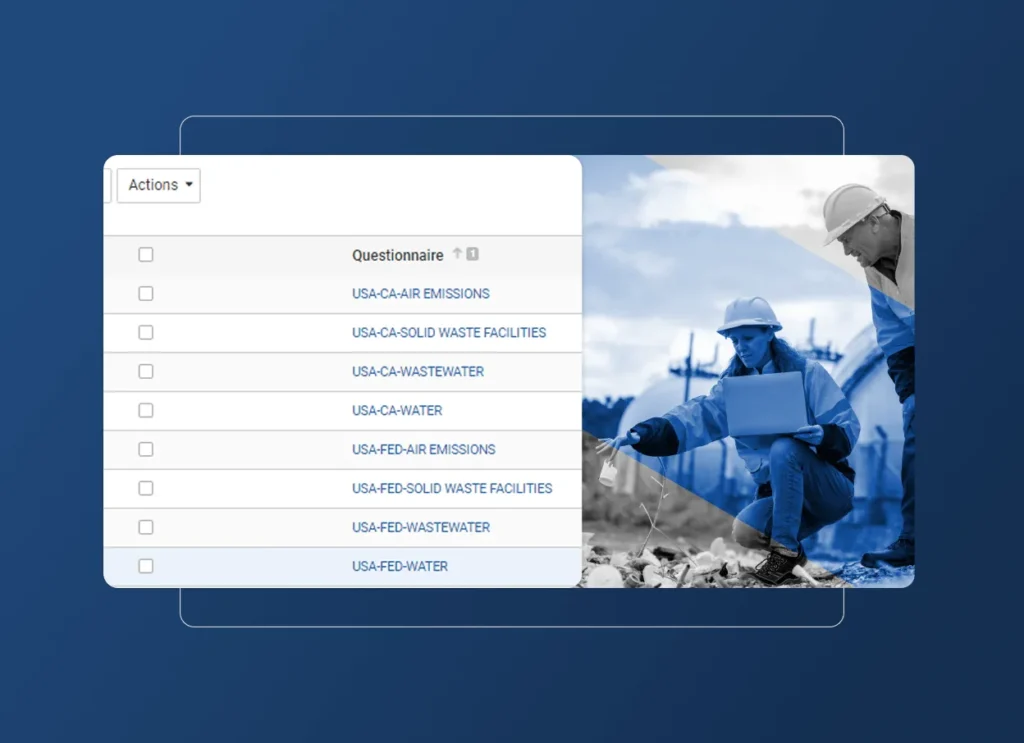
Task: Open the USA-CA-WASTEWATER questionnaire
Action: [x=417, y=371]
